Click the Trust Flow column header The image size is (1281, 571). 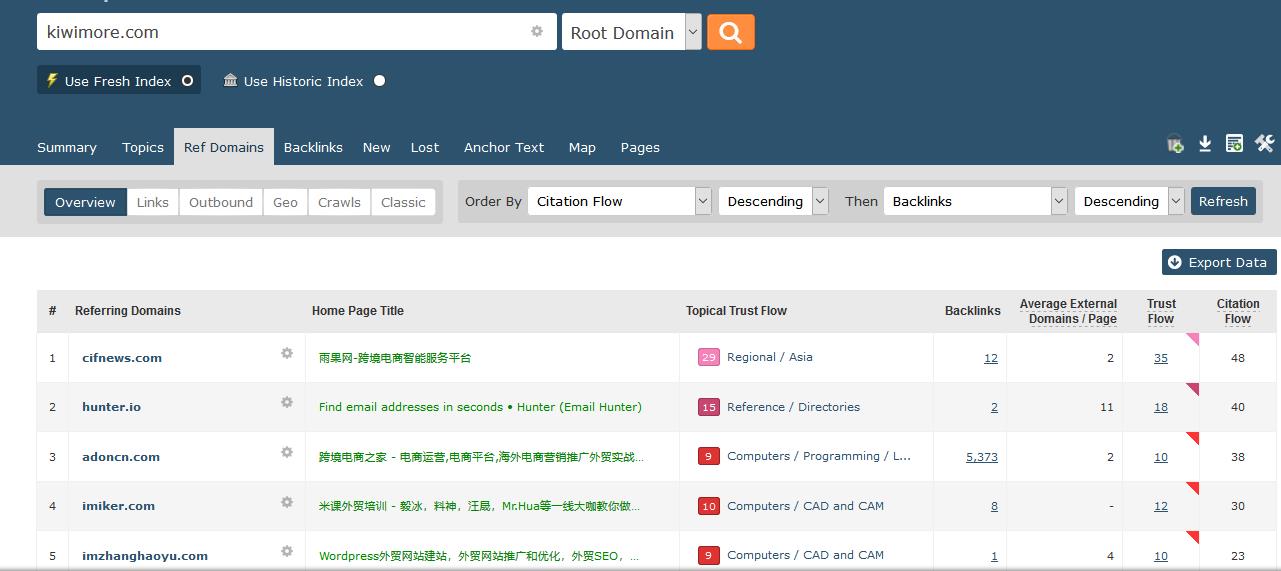[1161, 311]
